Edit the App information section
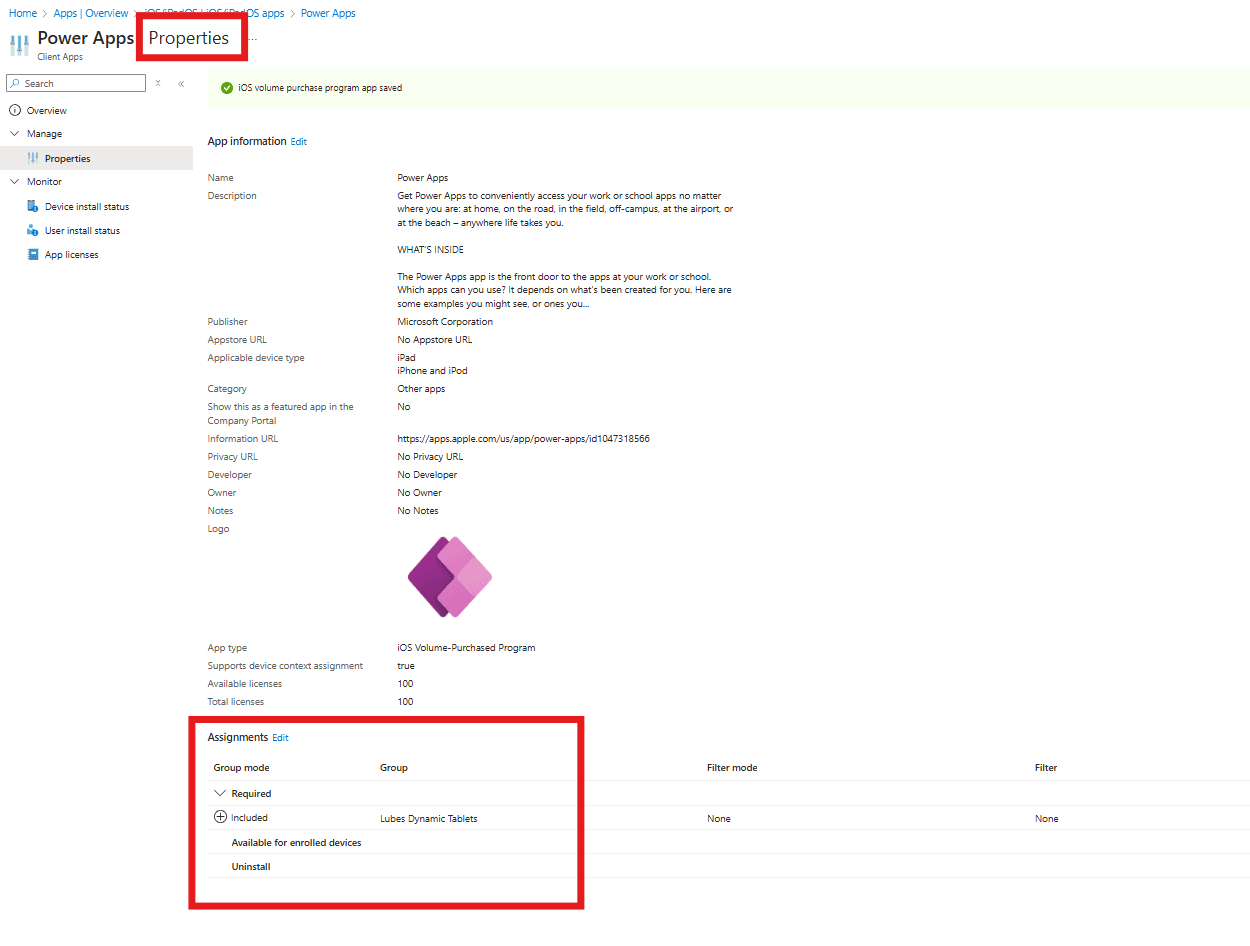Viewport: 1250px width, 946px height. pyautogui.click(x=298, y=141)
